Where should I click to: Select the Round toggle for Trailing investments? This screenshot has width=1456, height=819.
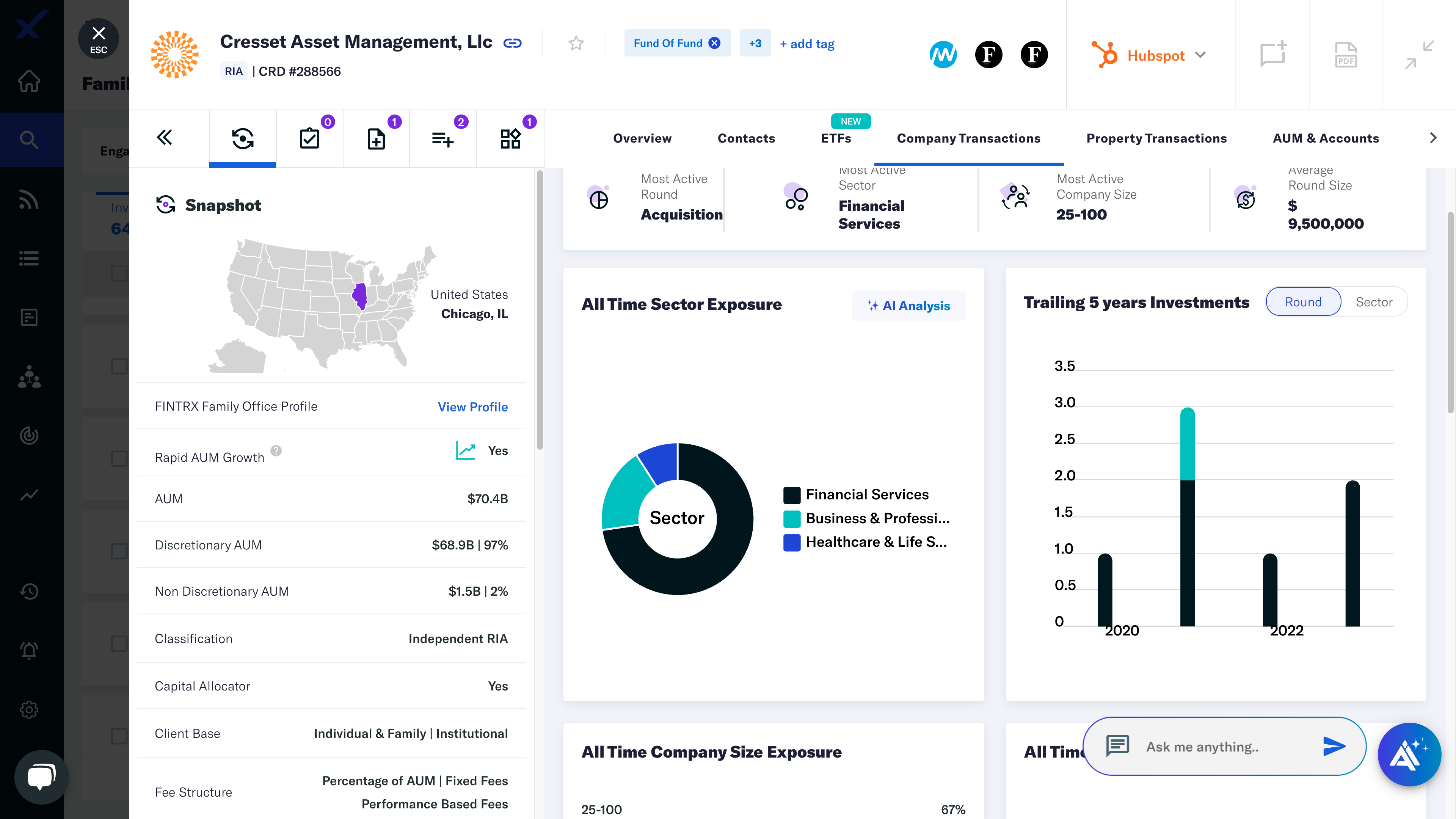(1303, 302)
